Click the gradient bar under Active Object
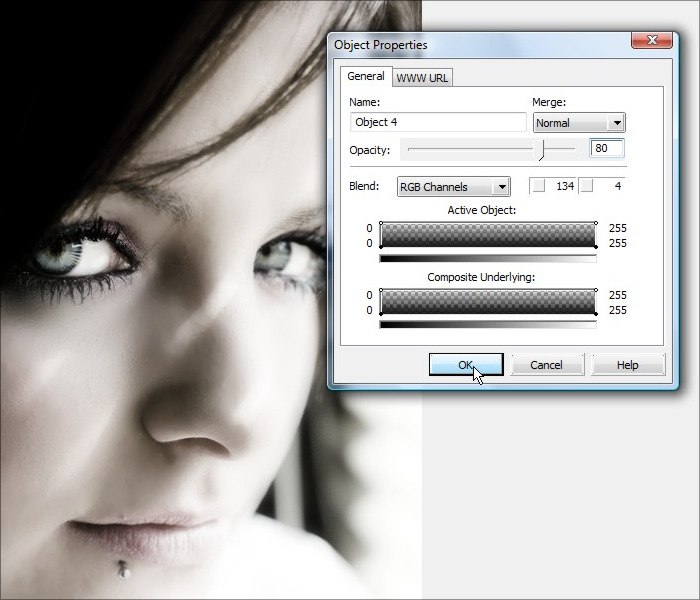The image size is (700, 600). (x=488, y=258)
